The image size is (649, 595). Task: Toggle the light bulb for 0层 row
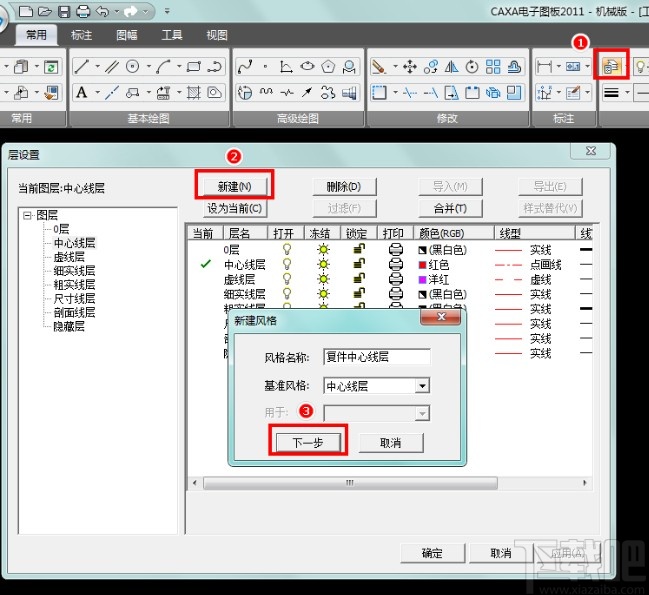(x=287, y=249)
